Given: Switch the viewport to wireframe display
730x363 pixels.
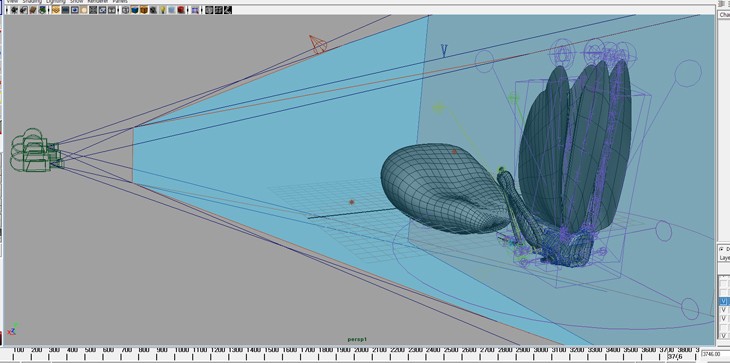Looking at the screenshot, I should click(x=125, y=10).
